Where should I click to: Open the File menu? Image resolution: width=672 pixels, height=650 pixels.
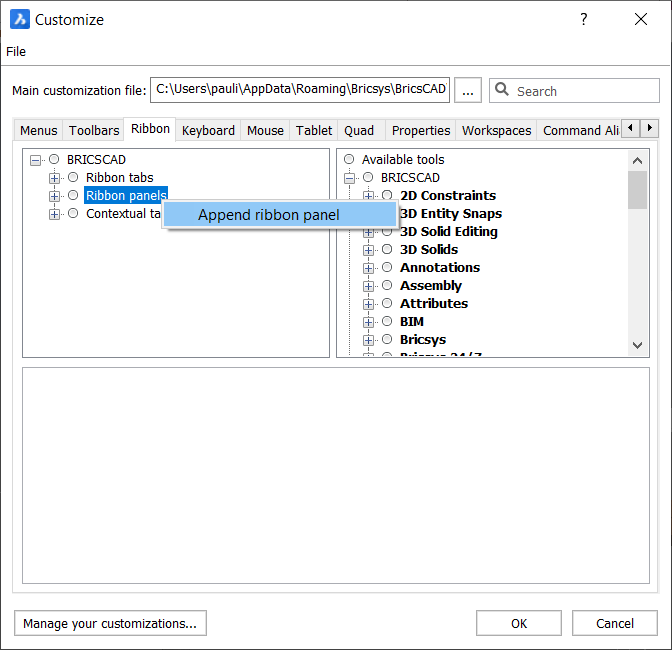point(16,51)
